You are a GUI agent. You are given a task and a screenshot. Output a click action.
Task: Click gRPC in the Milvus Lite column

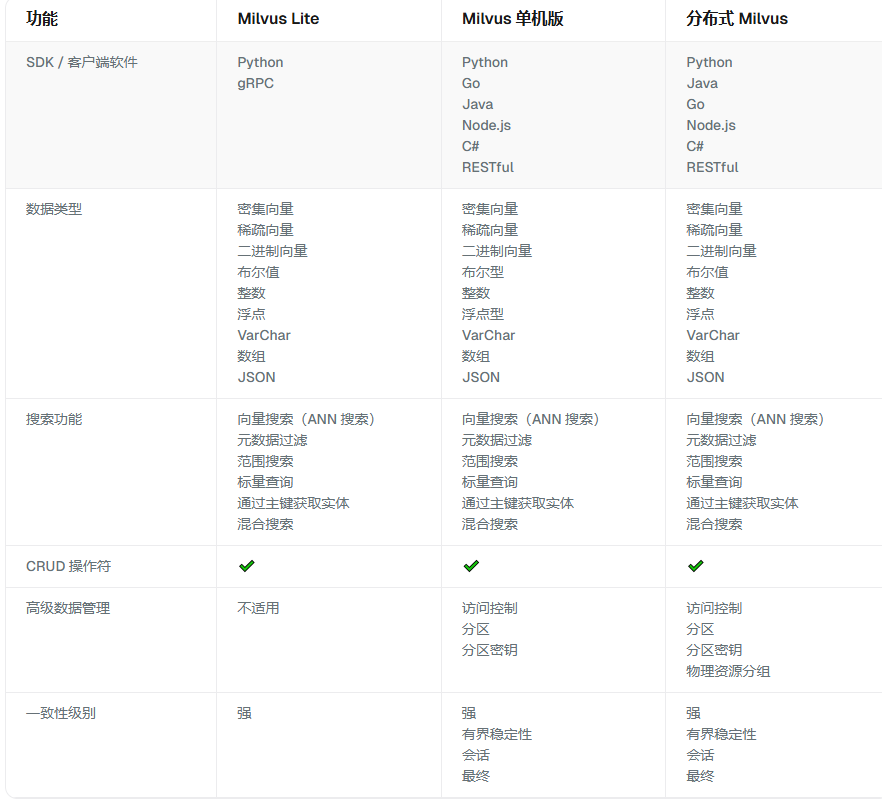[255, 83]
